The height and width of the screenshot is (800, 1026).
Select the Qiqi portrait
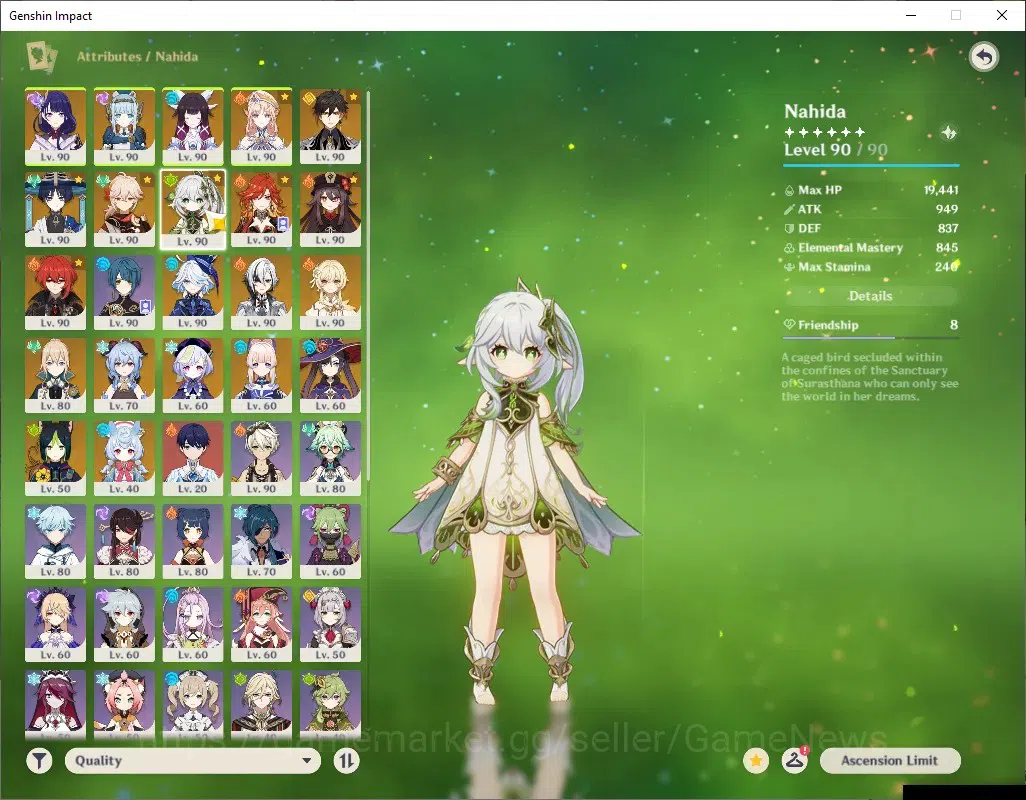tap(193, 375)
